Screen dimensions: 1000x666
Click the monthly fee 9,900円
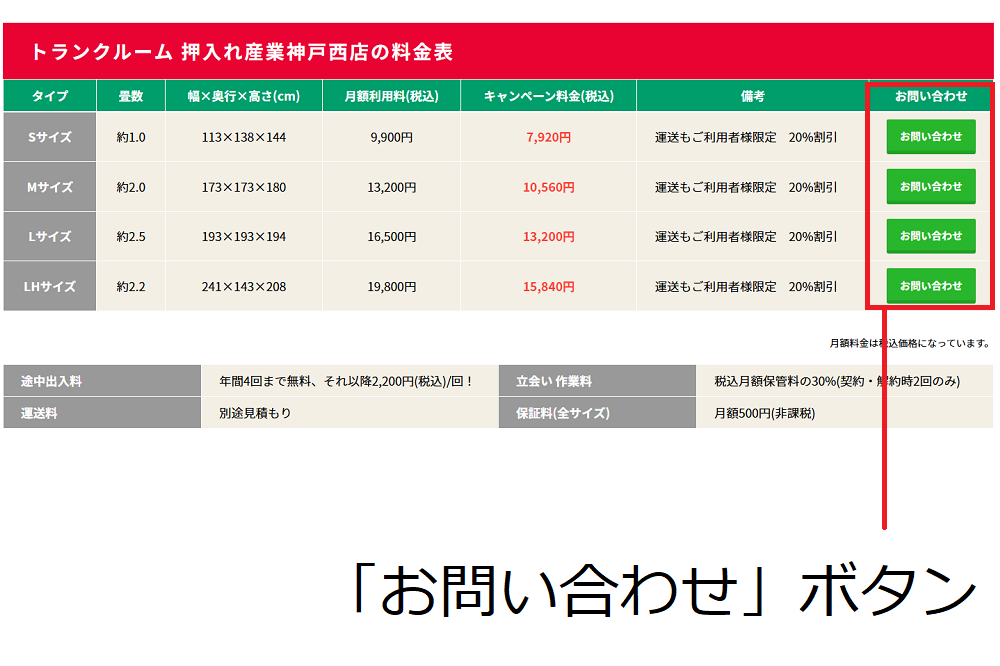(392, 137)
